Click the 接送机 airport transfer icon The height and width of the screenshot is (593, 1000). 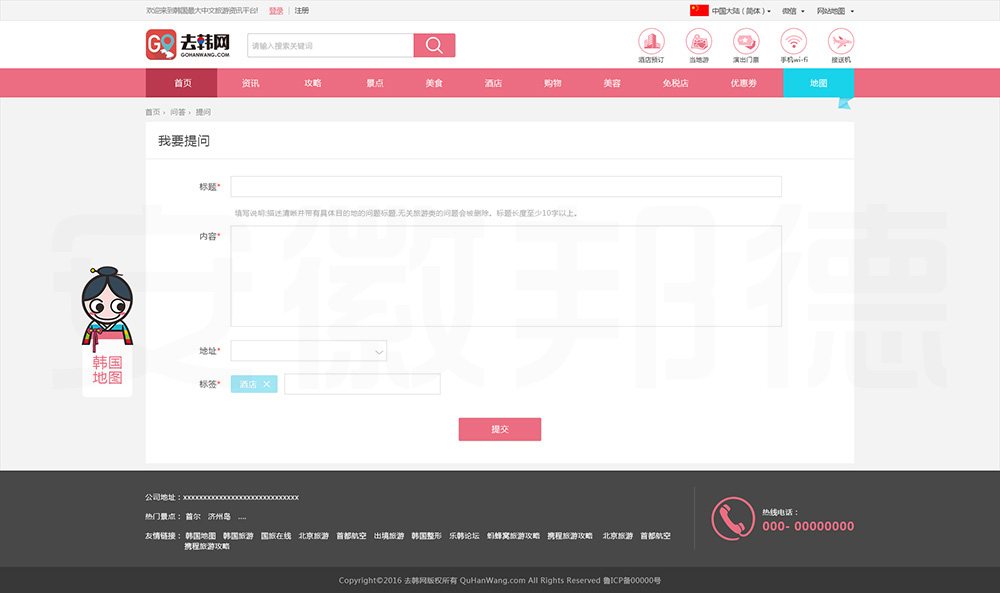(x=841, y=42)
